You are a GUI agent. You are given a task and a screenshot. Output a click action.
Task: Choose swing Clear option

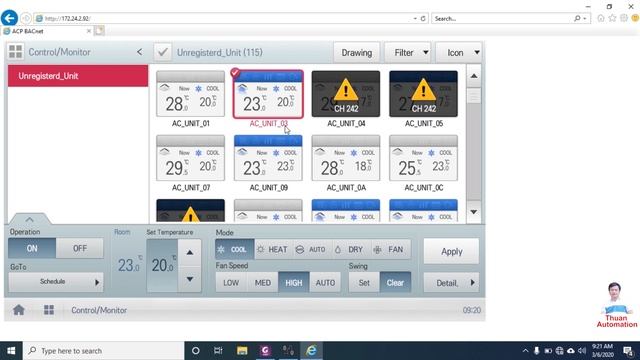(395, 282)
